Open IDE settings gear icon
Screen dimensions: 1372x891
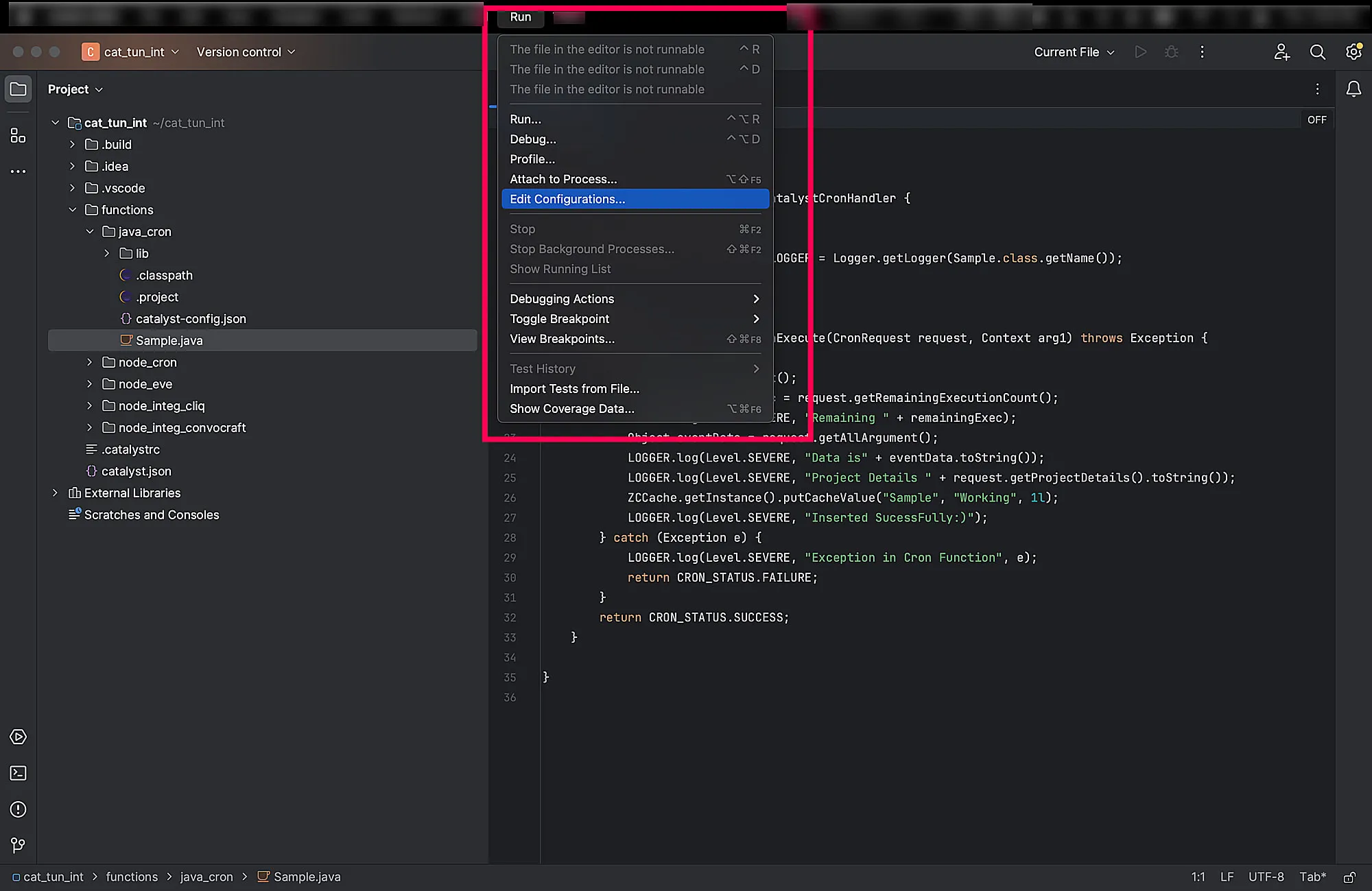click(1353, 52)
